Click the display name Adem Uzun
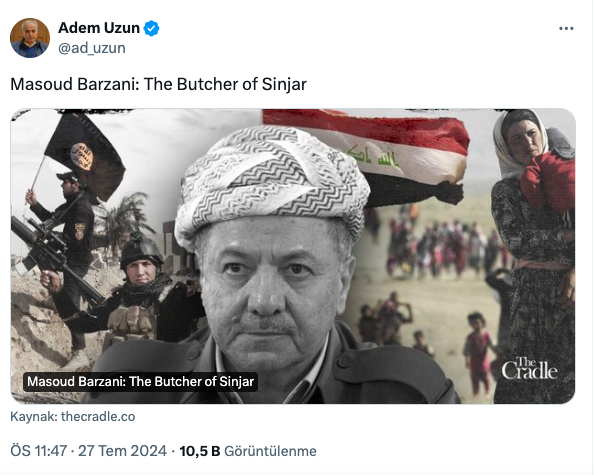 click(x=99, y=28)
